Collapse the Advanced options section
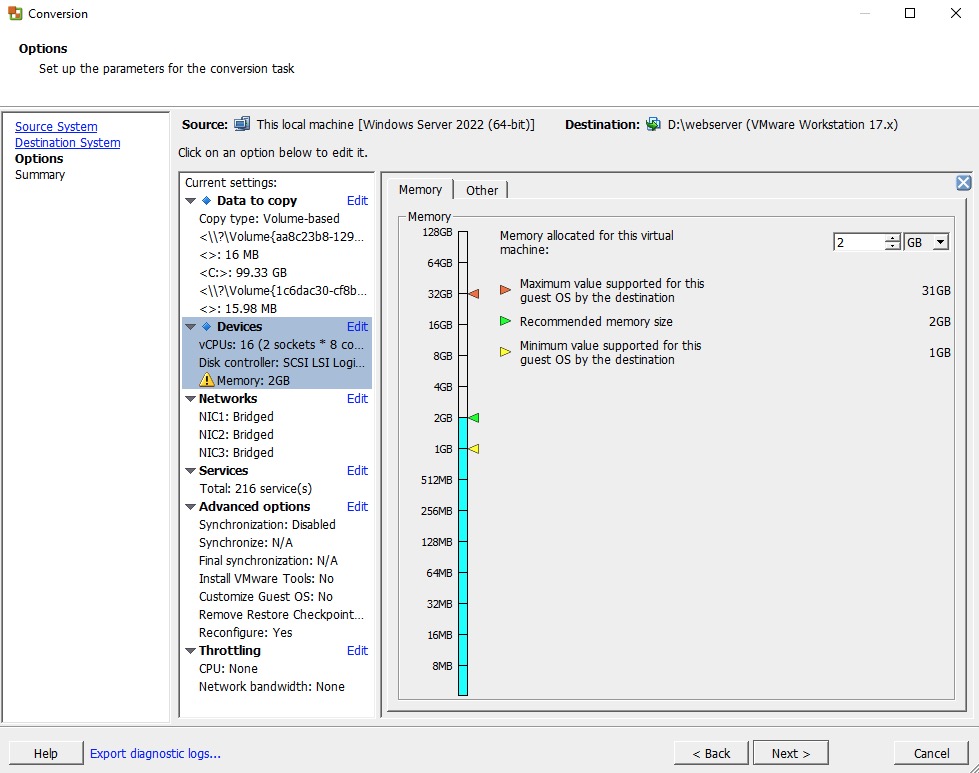The height and width of the screenshot is (773, 979). [191, 507]
